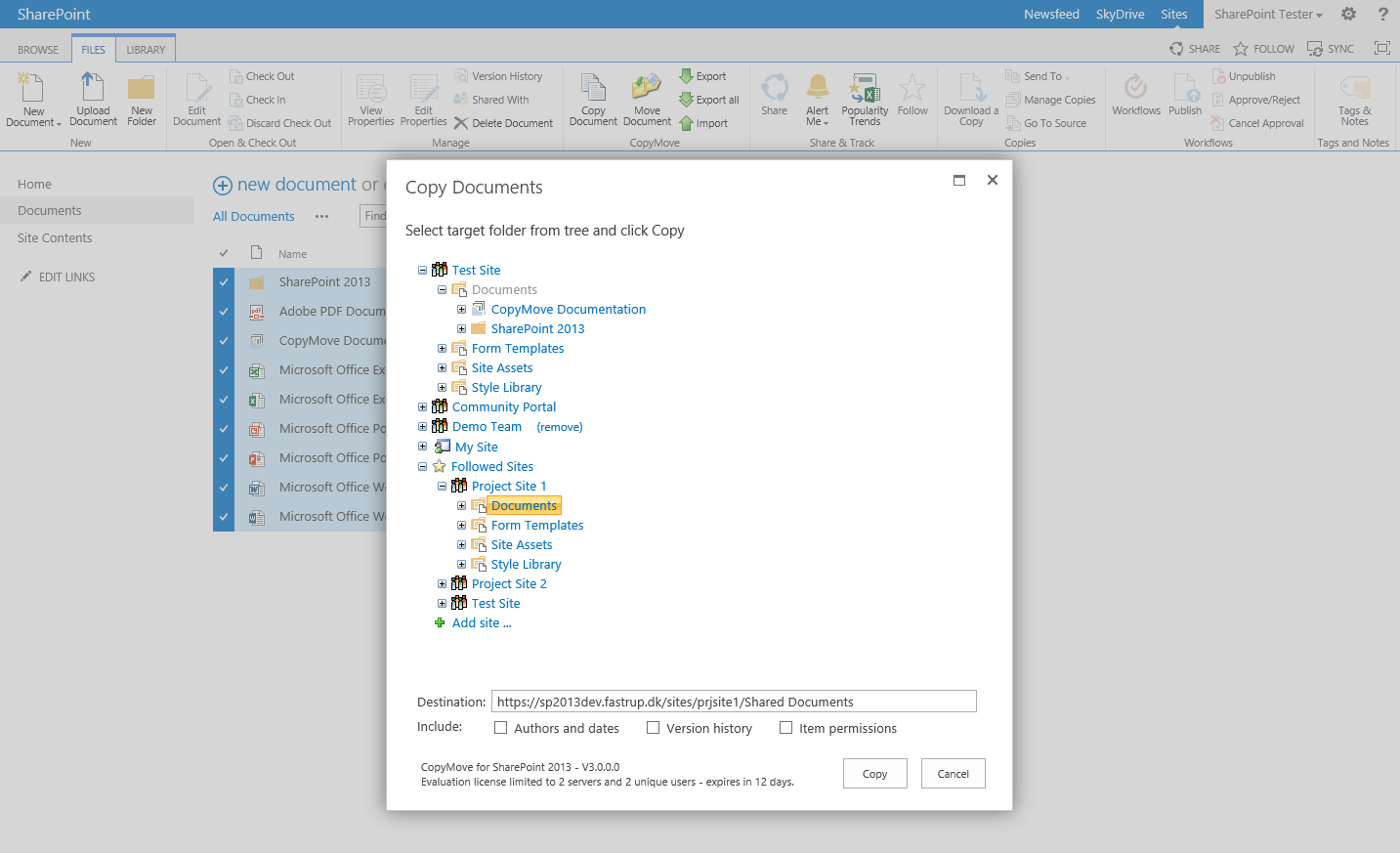
Task: Select Style Library under Project Site 1
Action: (x=526, y=565)
